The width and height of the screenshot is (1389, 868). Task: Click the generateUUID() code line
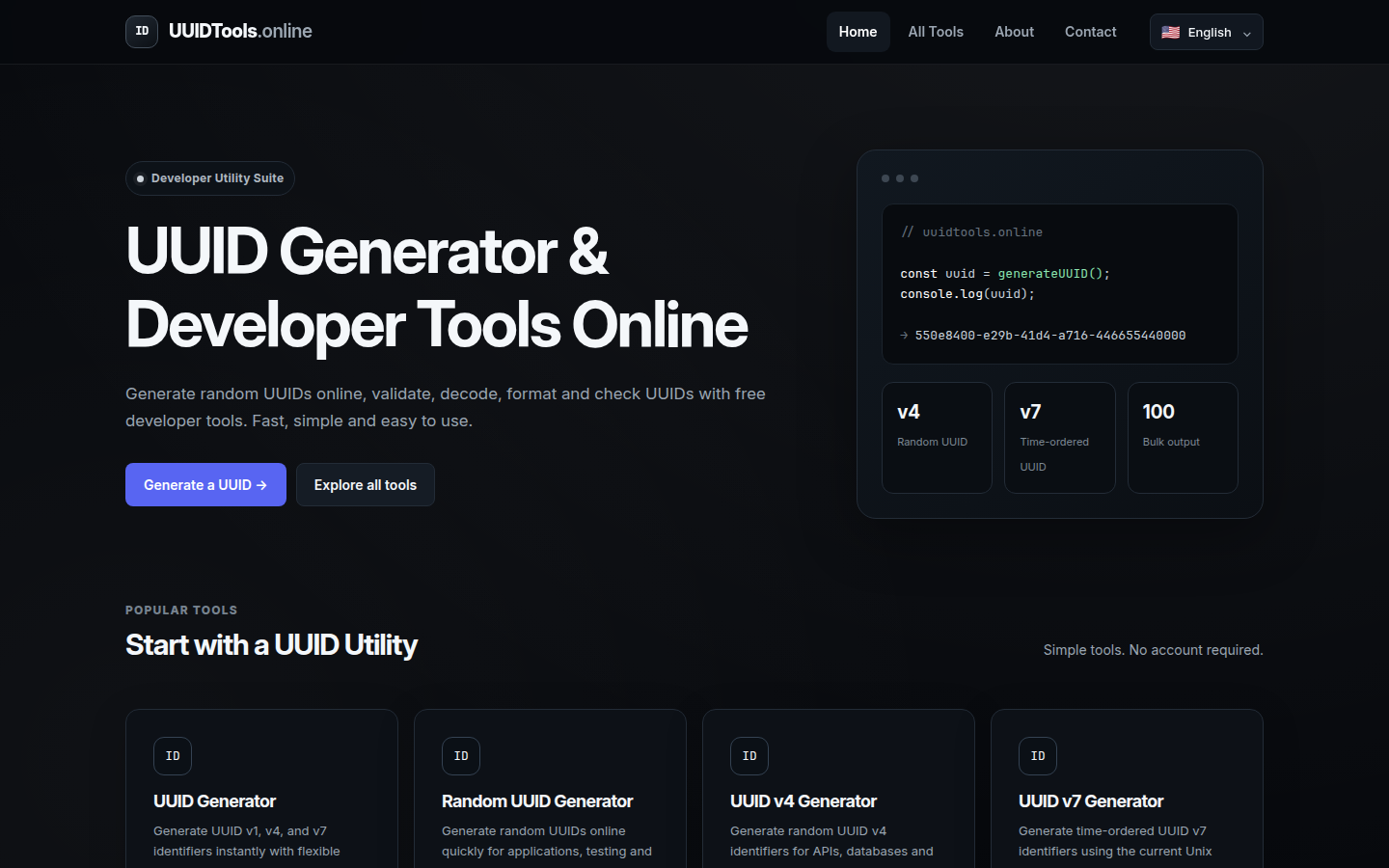1005,274
